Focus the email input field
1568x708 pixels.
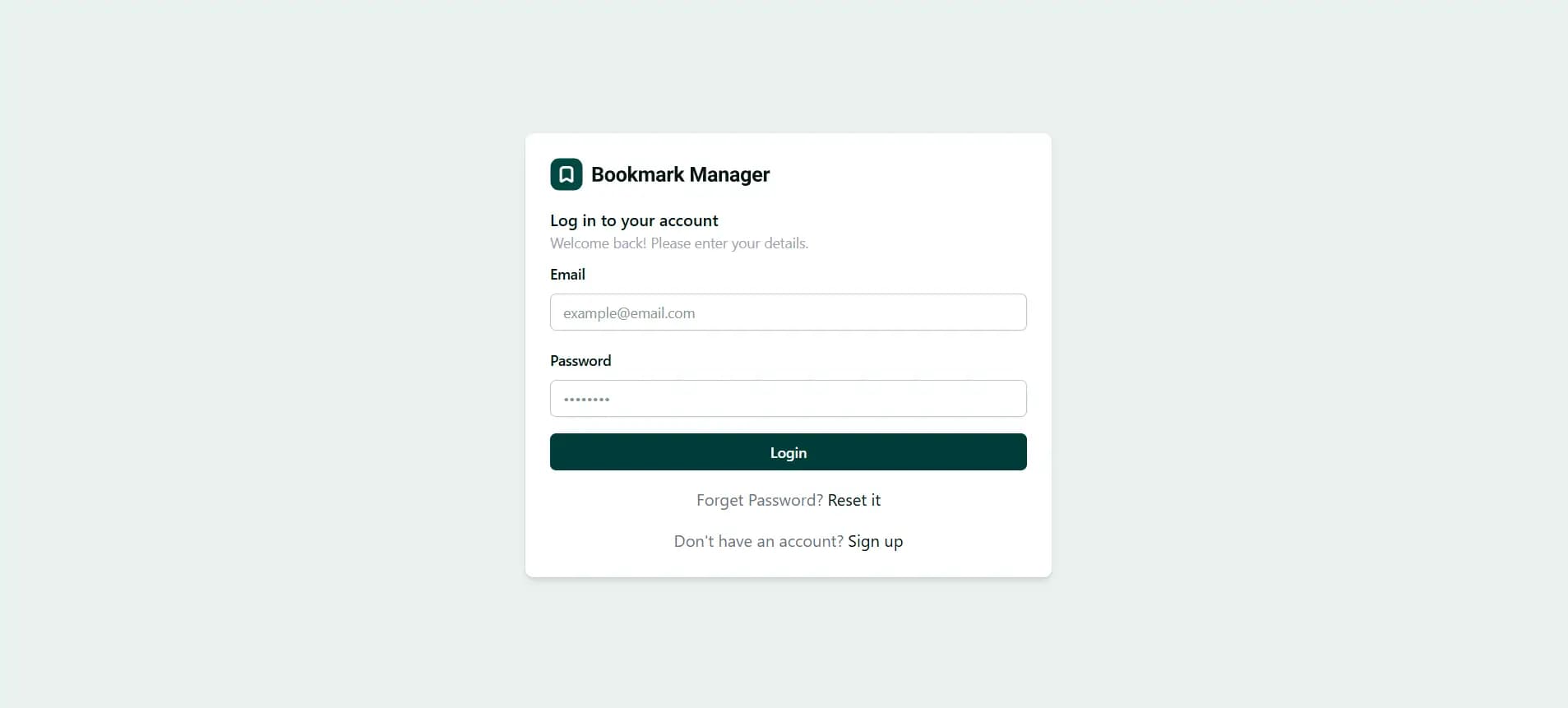(x=788, y=312)
